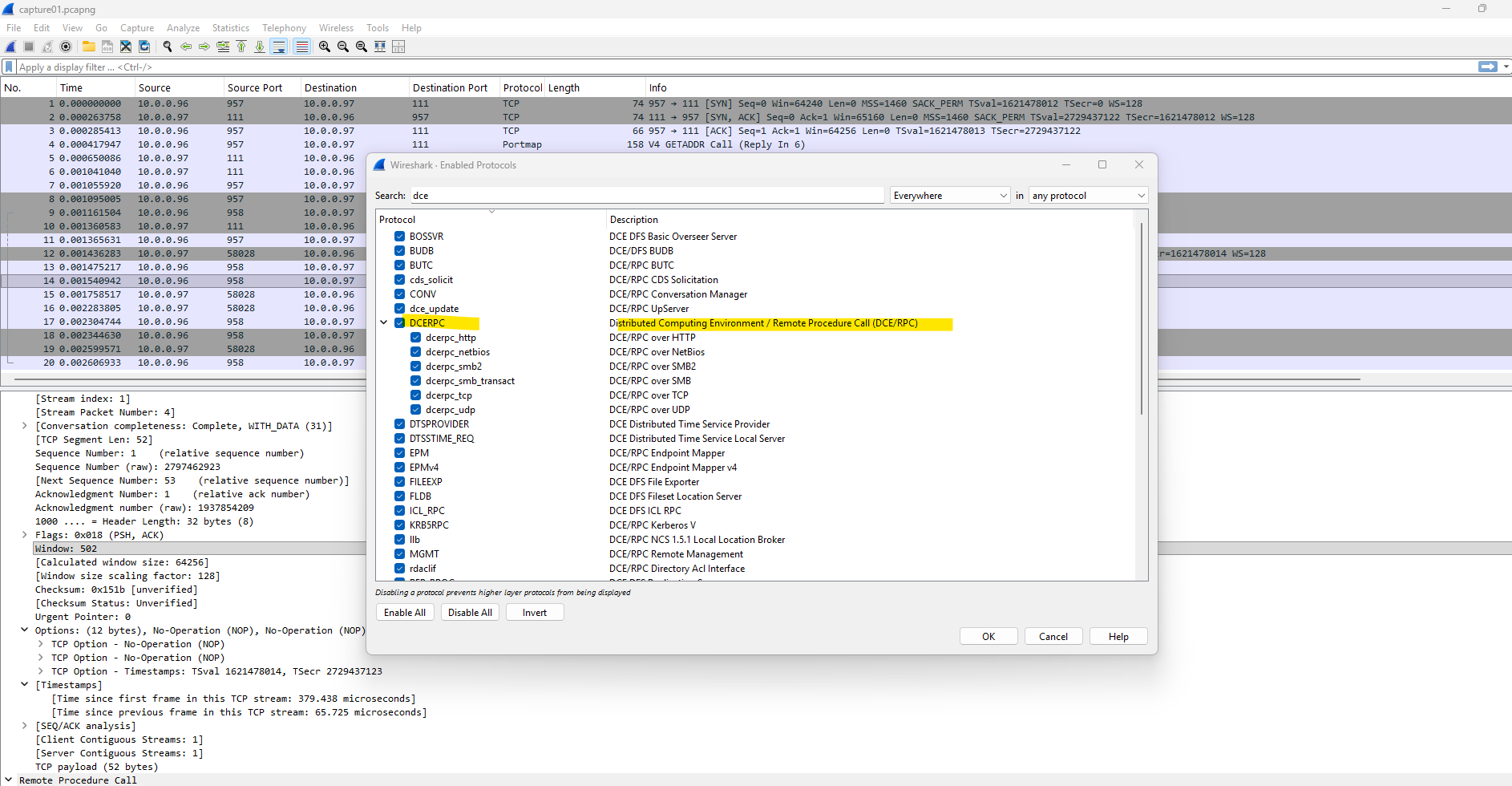Image resolution: width=1512 pixels, height=786 pixels.
Task: Open the display filter history dropdown arrow
Action: [1506, 67]
